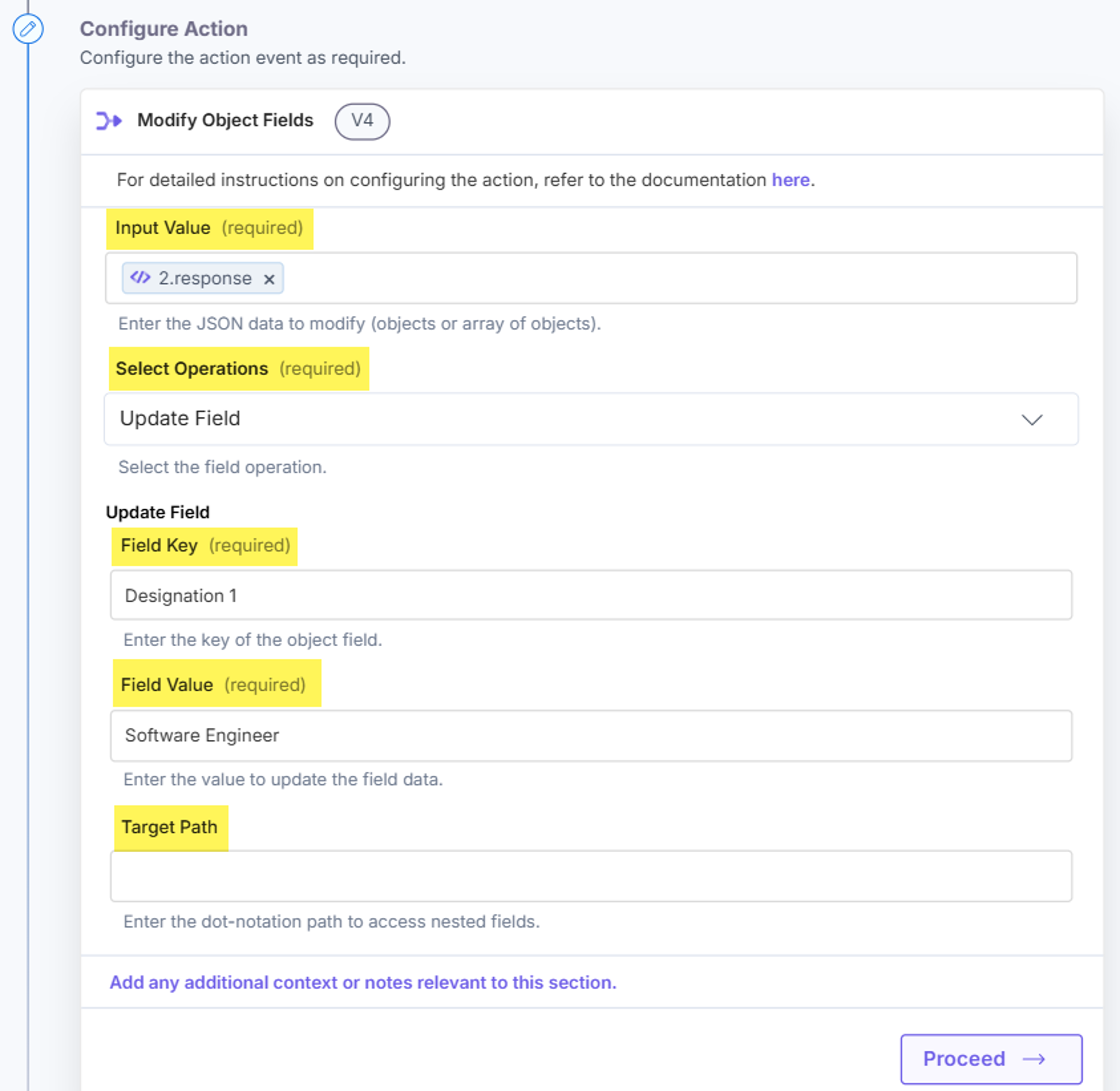
Task: Click the code icon in 2.response tag
Action: [140, 278]
